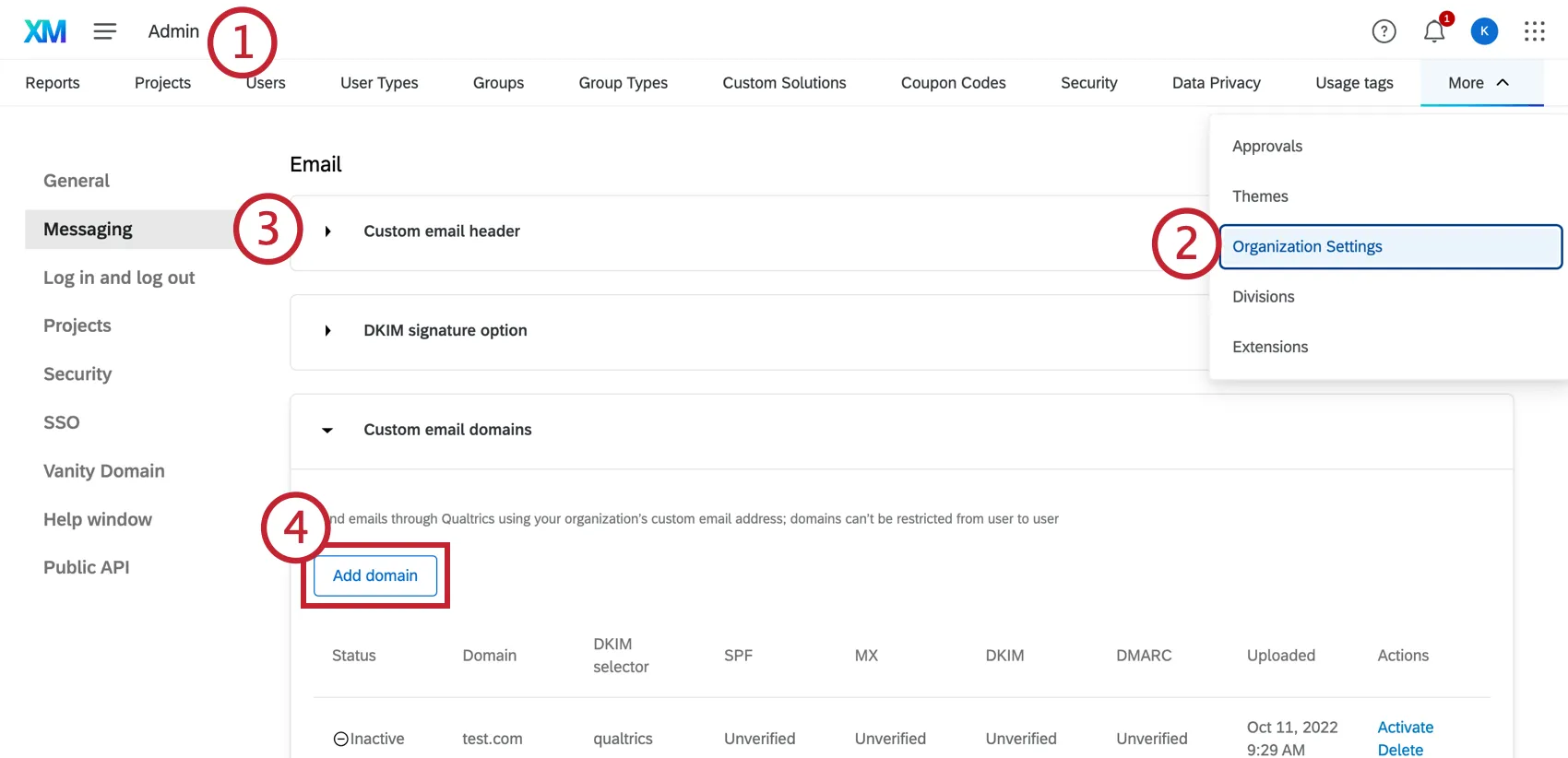
Task: Click the Add domain button
Action: 375,575
